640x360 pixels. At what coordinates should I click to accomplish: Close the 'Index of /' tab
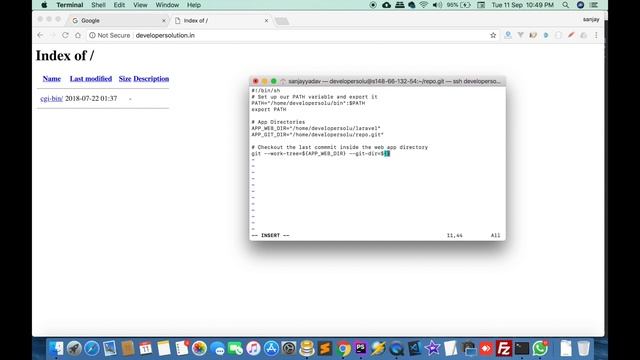coord(266,20)
